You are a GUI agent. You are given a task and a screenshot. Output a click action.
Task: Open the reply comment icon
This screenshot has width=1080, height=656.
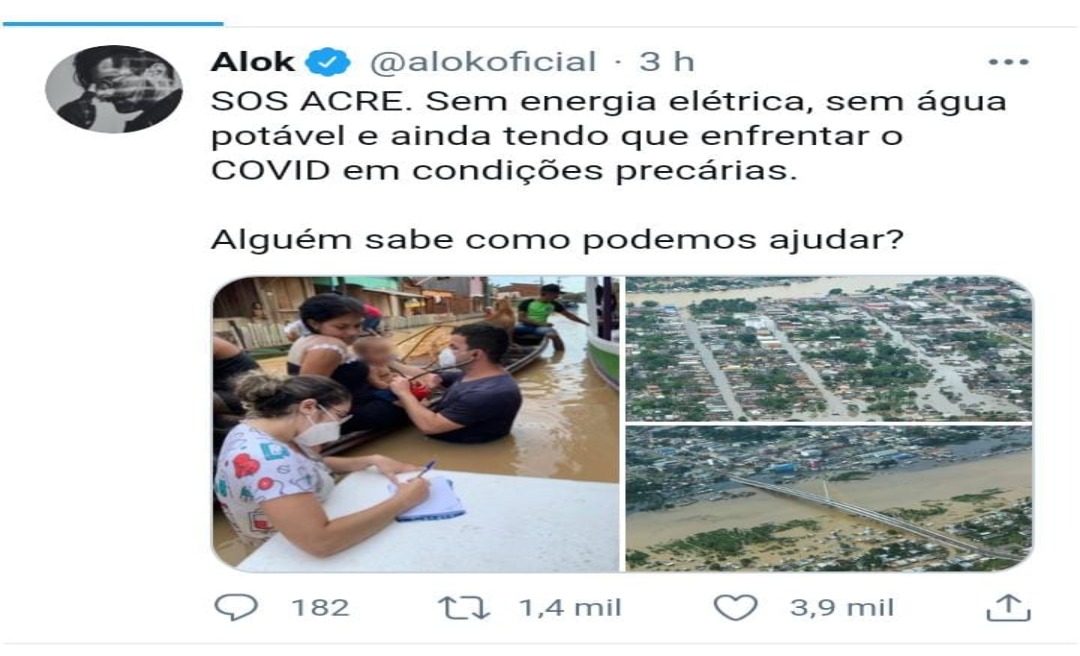click(236, 607)
